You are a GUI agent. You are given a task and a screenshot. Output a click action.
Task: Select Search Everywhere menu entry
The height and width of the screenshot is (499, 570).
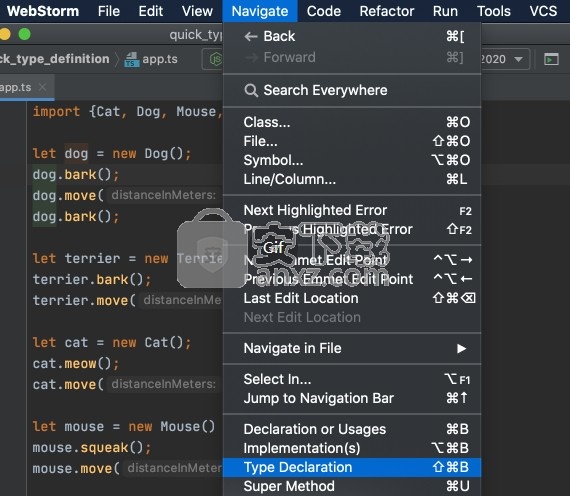coord(352,90)
